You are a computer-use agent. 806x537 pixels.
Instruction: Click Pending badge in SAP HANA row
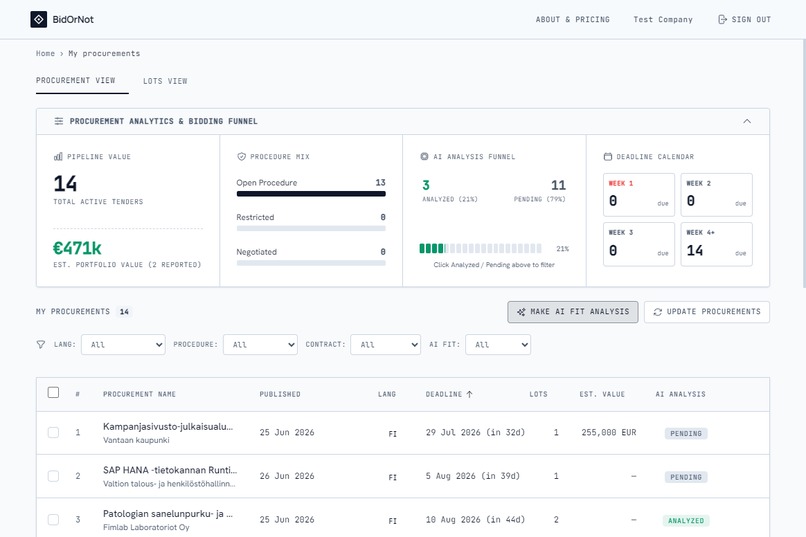tap(686, 477)
